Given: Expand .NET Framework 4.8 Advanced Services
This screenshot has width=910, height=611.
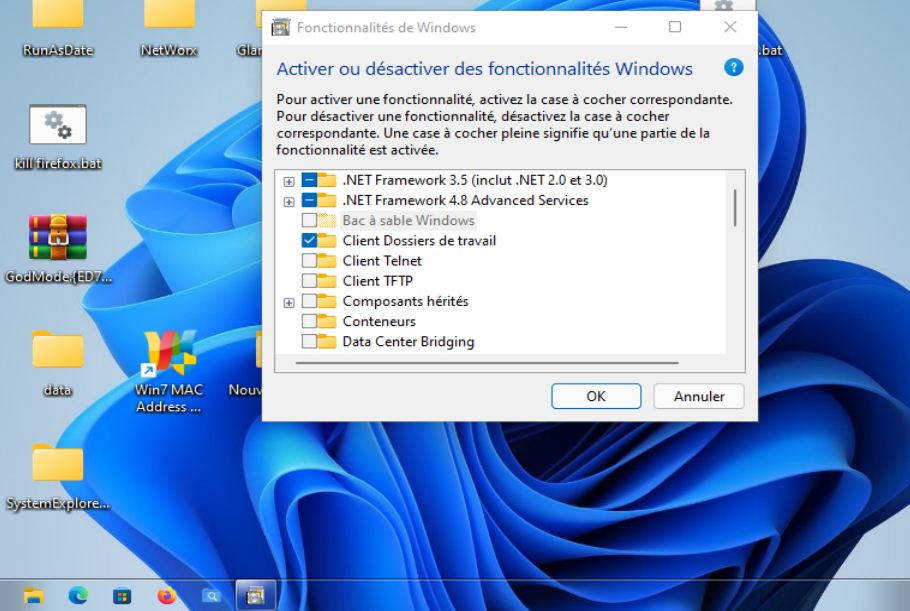Looking at the screenshot, I should [x=289, y=201].
